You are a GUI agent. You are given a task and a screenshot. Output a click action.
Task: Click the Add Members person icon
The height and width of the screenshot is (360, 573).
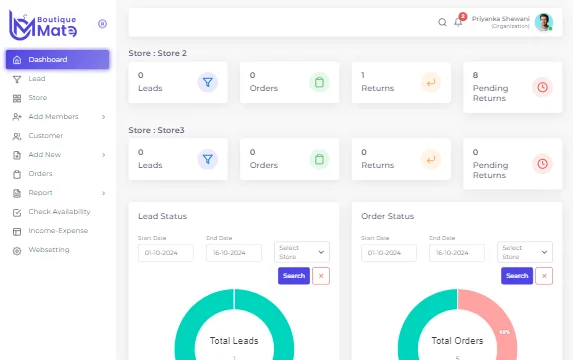[17, 117]
